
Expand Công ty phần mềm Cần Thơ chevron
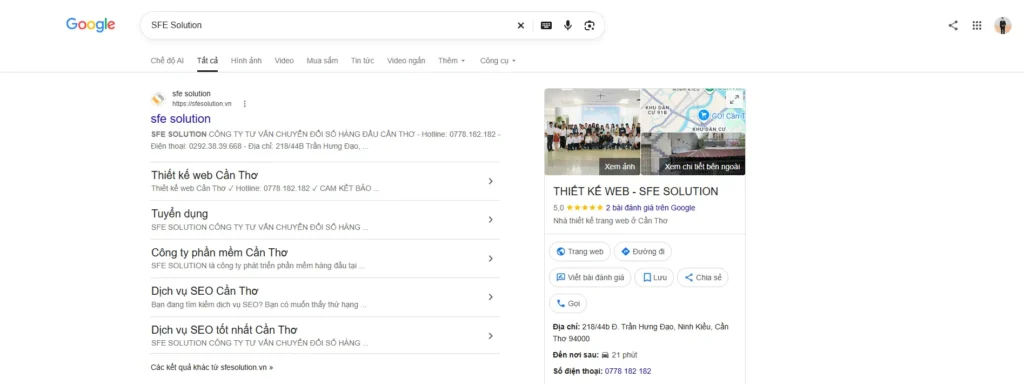click(x=490, y=259)
